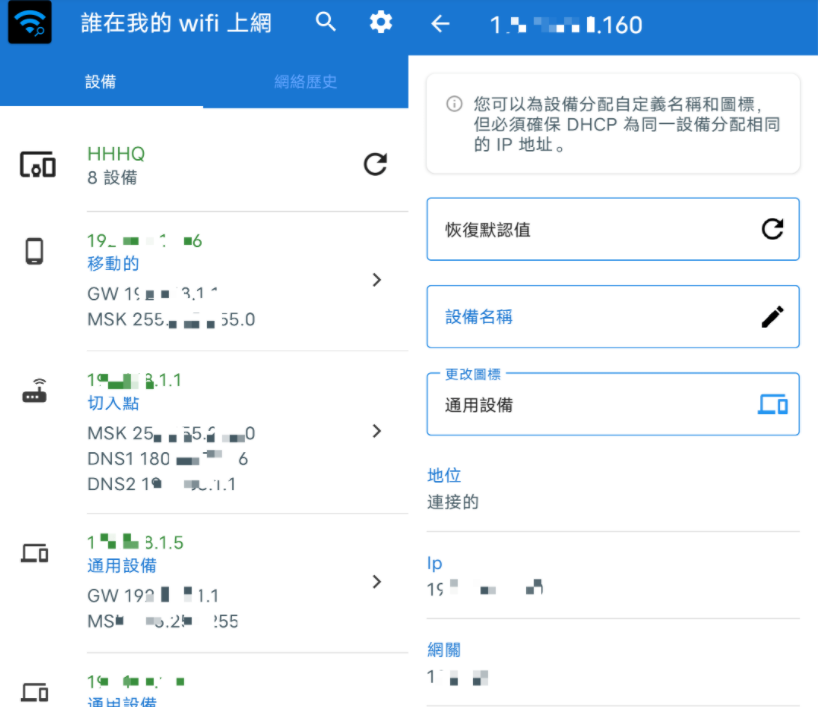Tap the access point router icon in the list
The image size is (820, 707).
coord(32,392)
